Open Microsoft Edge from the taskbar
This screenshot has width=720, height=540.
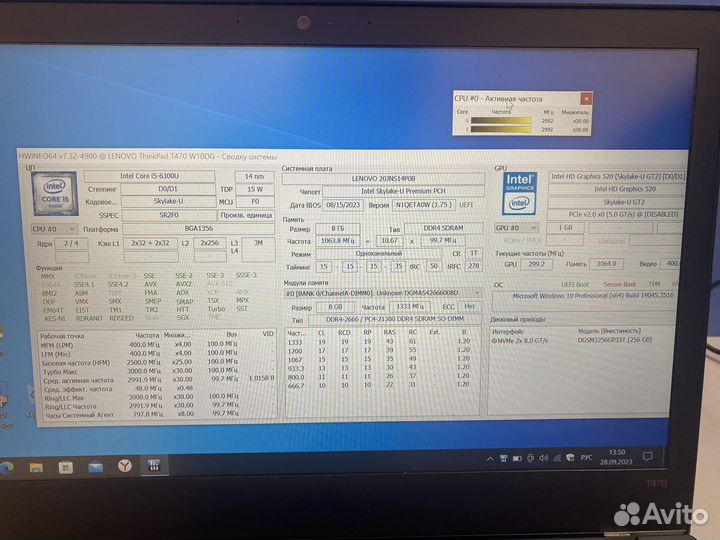pyautogui.click(x=6, y=467)
